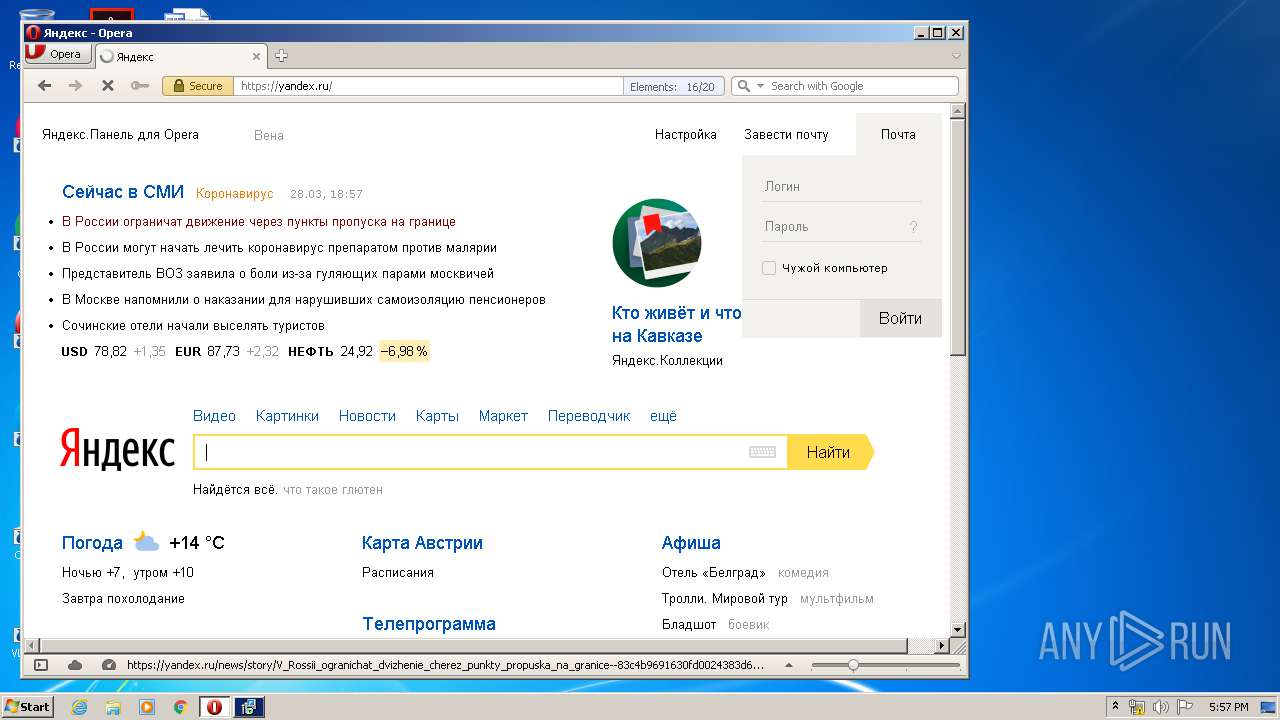This screenshot has height=720, width=1280.
Task: Focus the yandex.ru address field
Action: pos(430,86)
